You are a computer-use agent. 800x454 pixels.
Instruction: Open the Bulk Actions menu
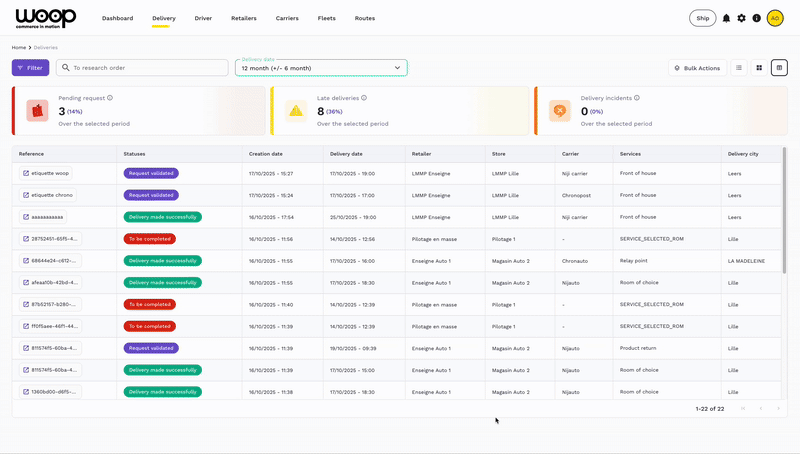[697, 68]
